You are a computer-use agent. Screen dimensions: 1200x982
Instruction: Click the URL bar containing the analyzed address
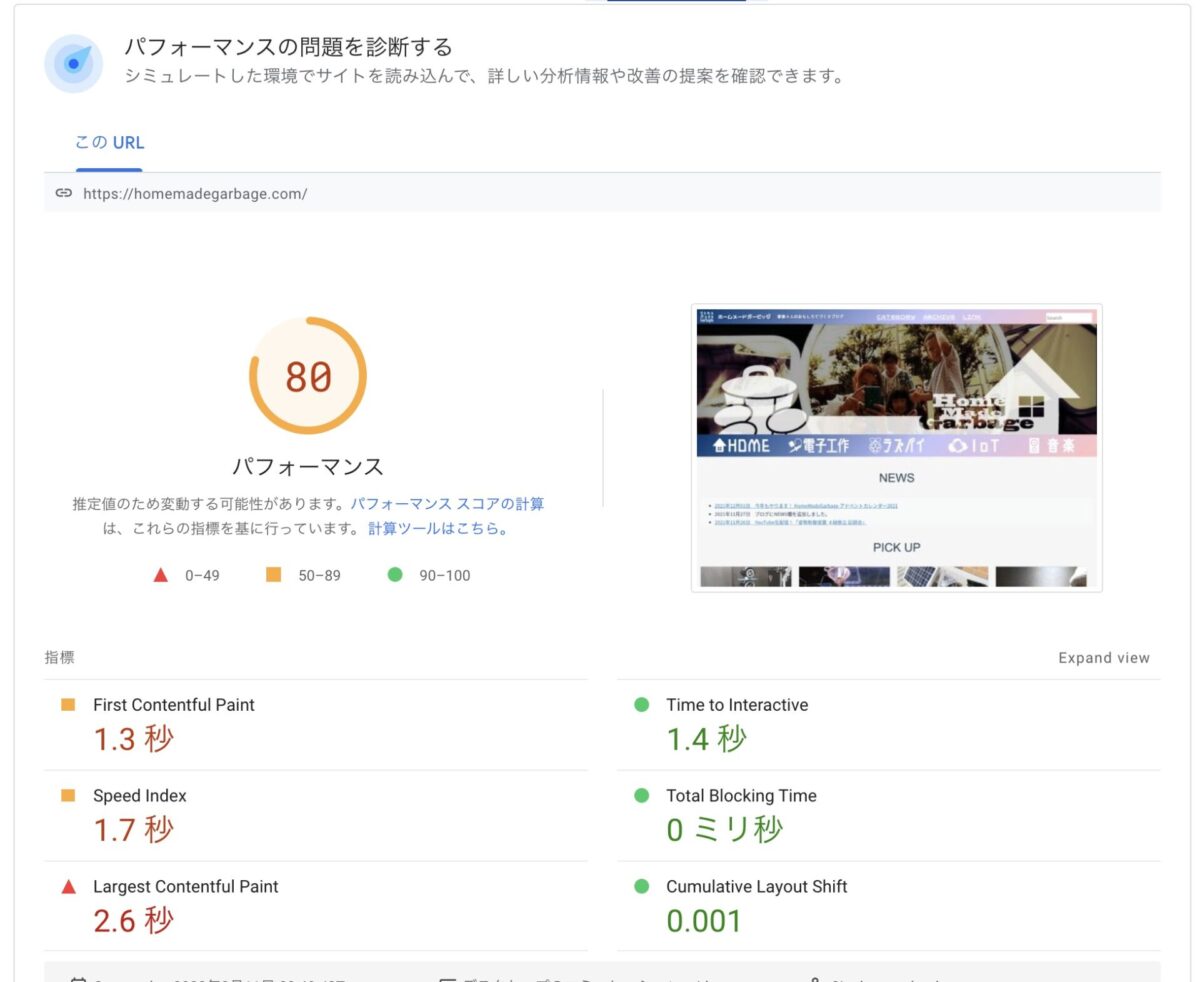point(600,193)
